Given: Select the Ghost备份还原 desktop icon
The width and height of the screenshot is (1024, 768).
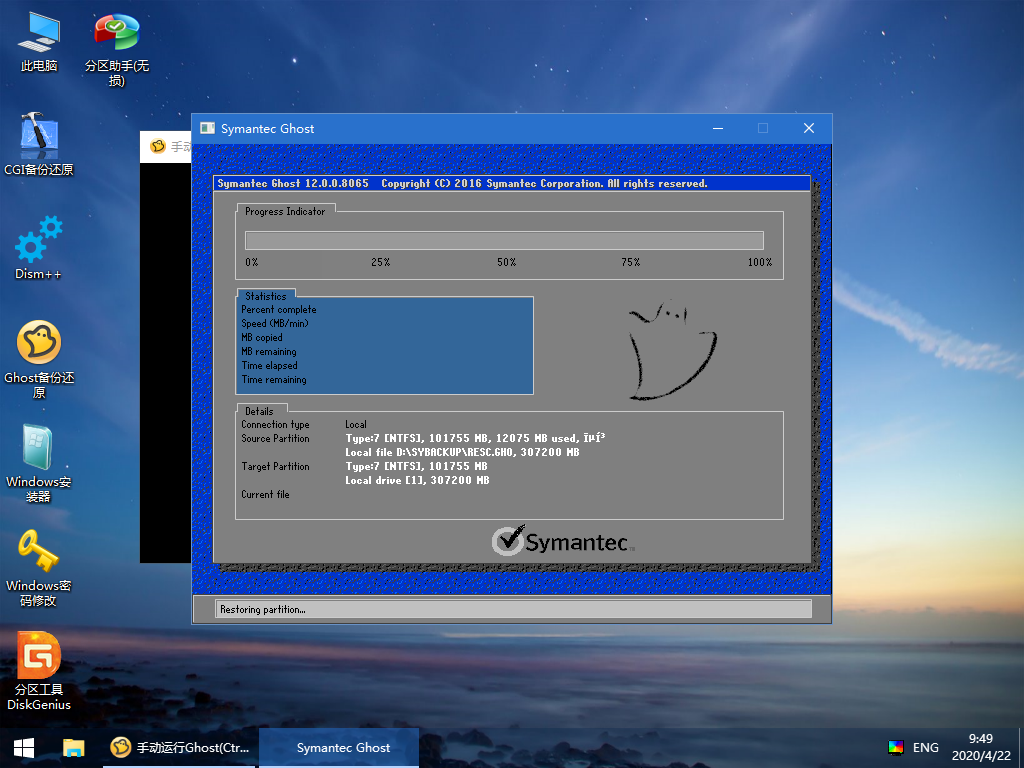Looking at the screenshot, I should pyautogui.click(x=39, y=359).
